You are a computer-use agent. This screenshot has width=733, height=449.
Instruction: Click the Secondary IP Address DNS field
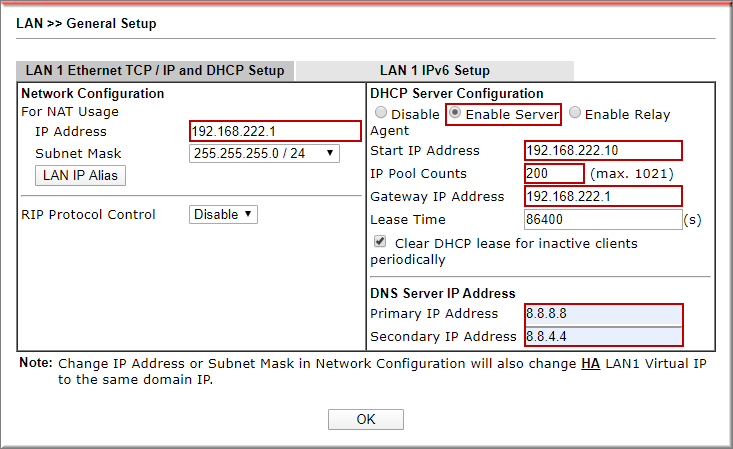[x=604, y=336]
